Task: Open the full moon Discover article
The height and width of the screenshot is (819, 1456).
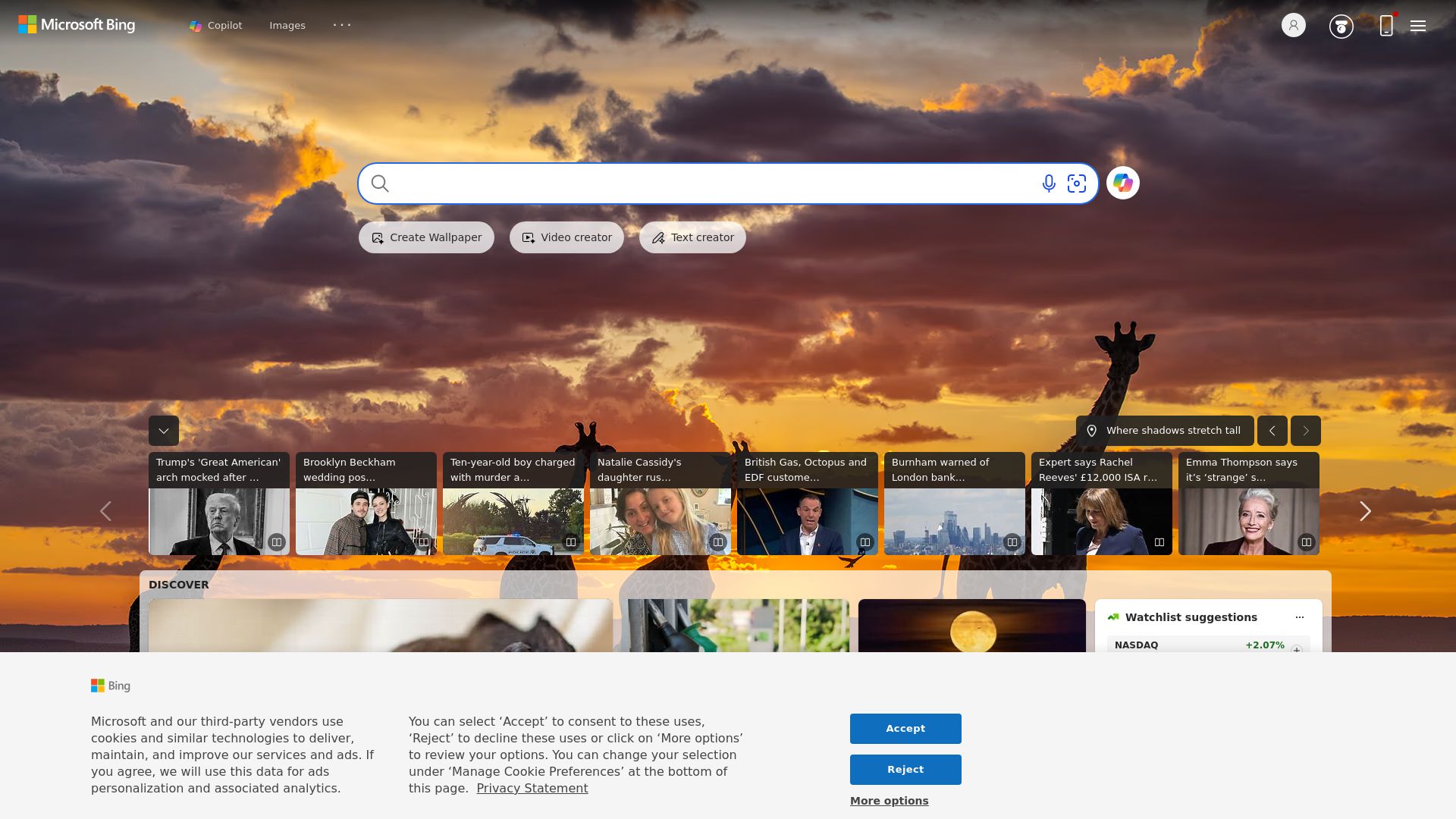Action: [972, 626]
